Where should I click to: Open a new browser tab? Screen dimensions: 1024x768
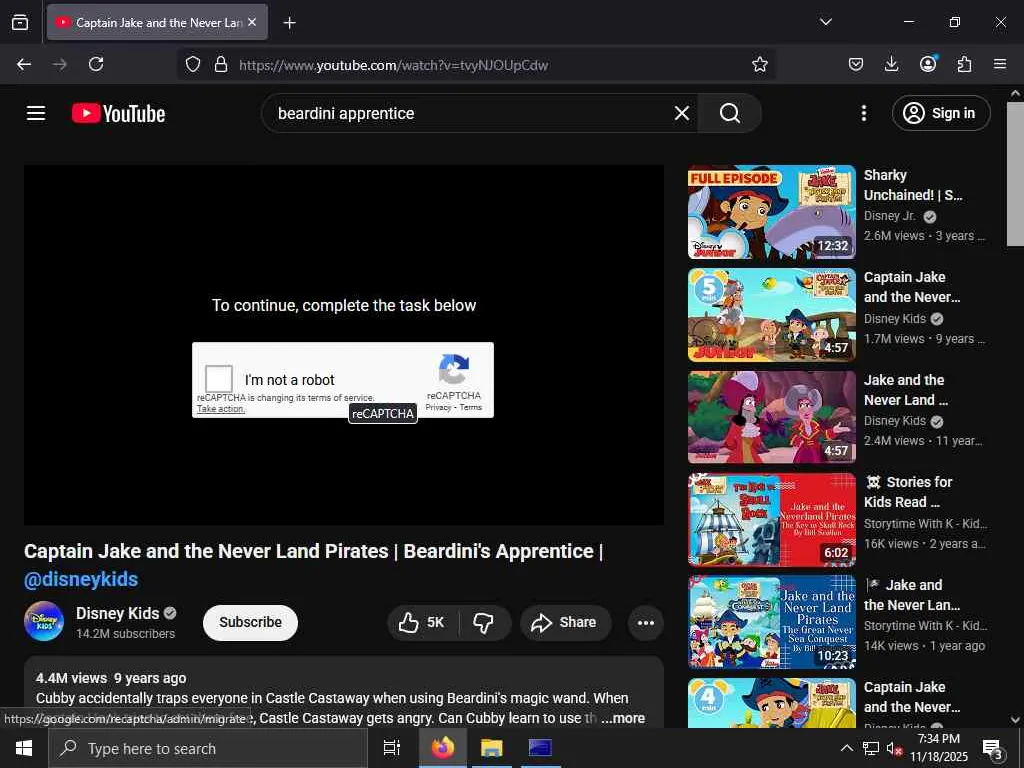click(x=289, y=23)
